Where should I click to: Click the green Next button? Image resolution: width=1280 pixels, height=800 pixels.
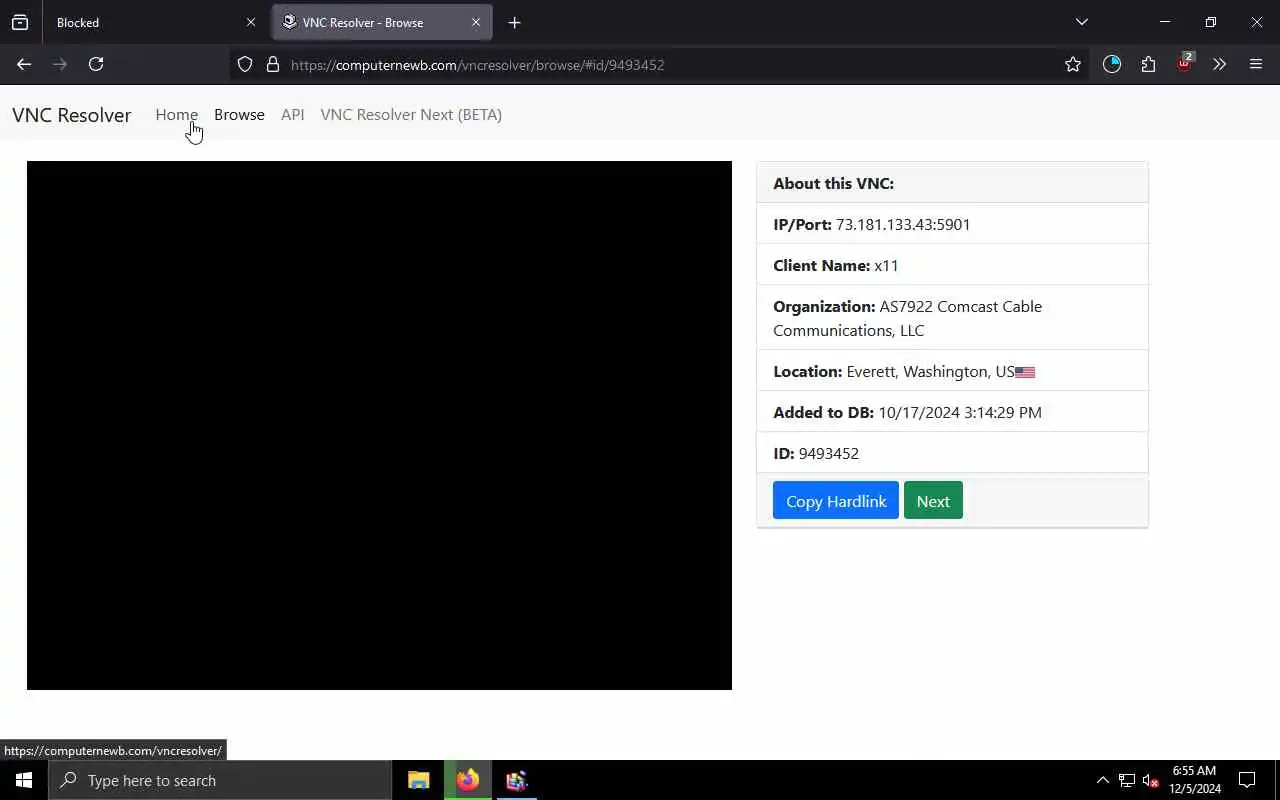(x=933, y=501)
